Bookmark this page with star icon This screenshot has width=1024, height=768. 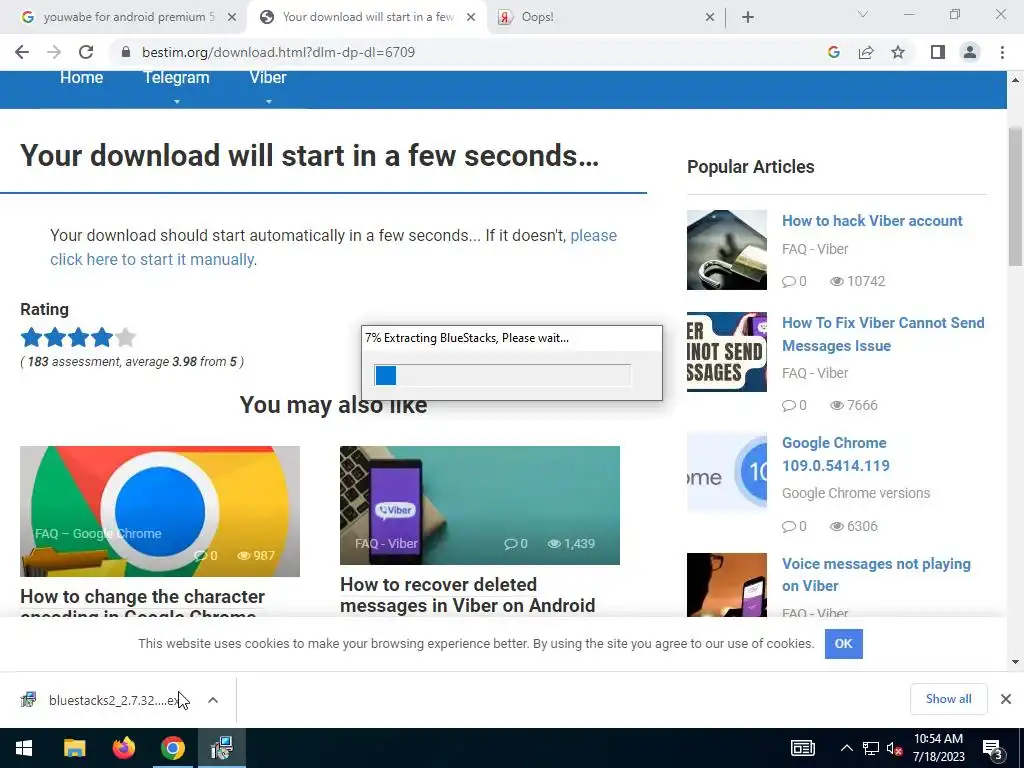click(x=898, y=52)
